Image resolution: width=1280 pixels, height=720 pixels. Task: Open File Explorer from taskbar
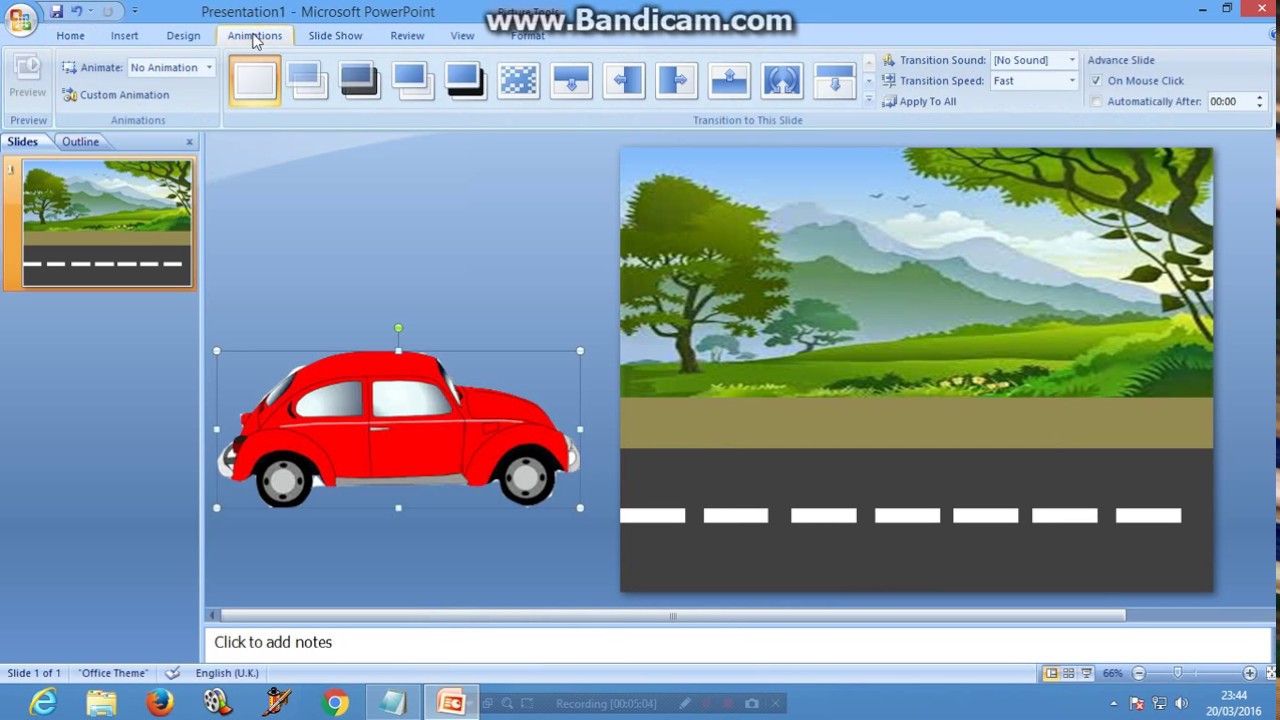[101, 703]
